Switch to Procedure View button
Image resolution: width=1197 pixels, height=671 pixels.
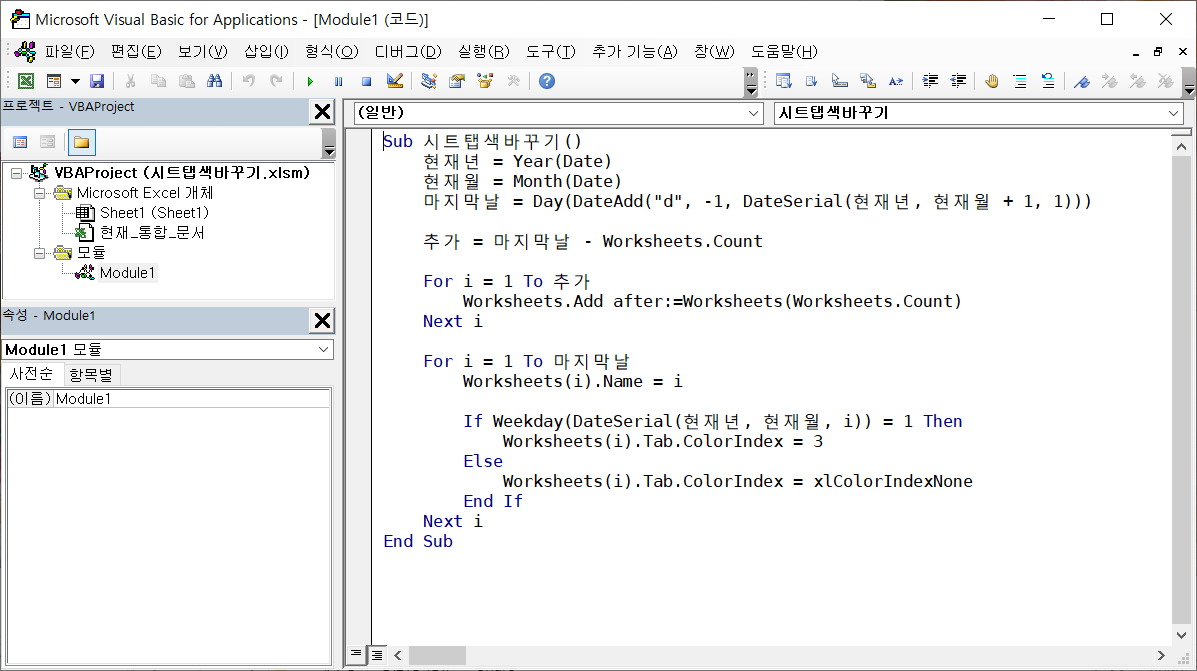click(x=356, y=654)
